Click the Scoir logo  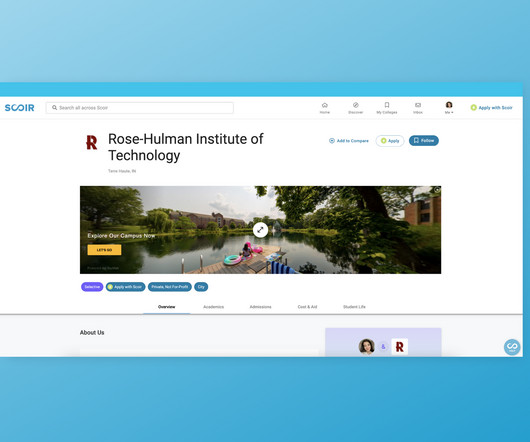20,108
